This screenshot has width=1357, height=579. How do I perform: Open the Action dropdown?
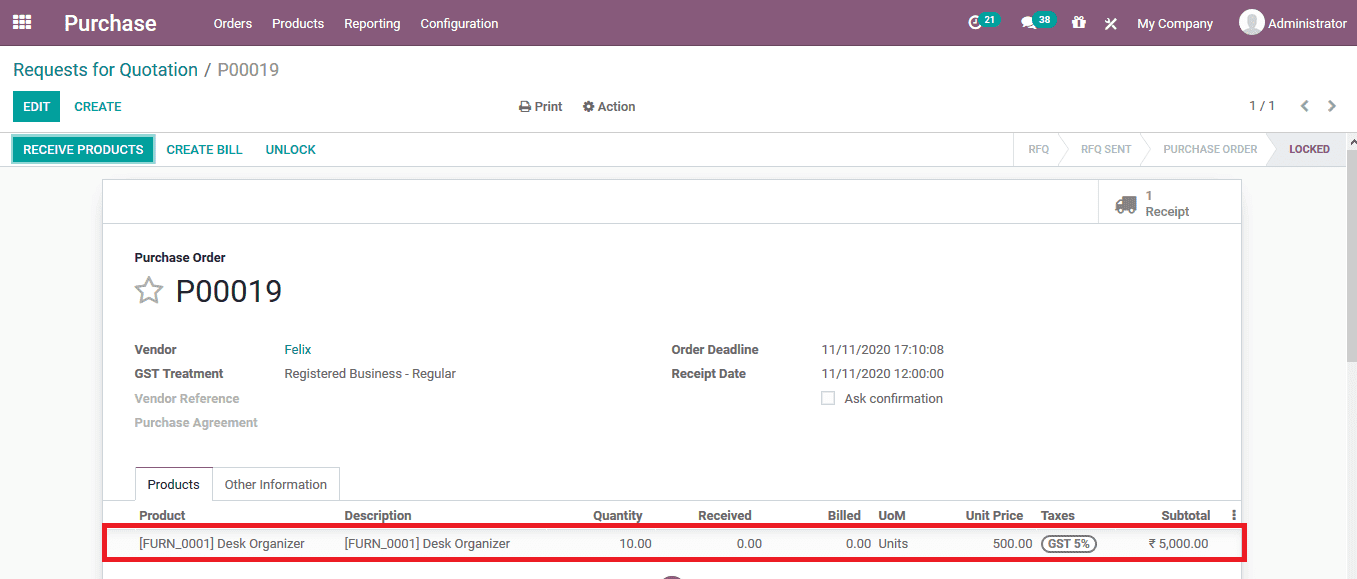[x=609, y=107]
